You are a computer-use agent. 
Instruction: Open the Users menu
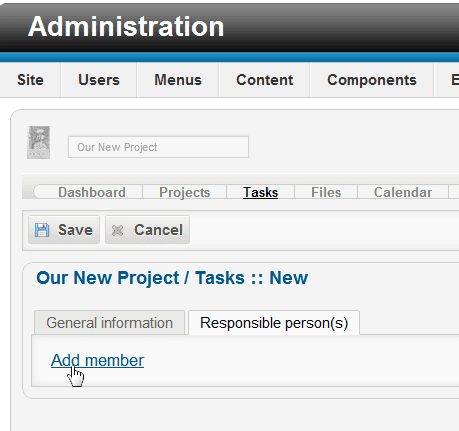pyautogui.click(x=99, y=80)
